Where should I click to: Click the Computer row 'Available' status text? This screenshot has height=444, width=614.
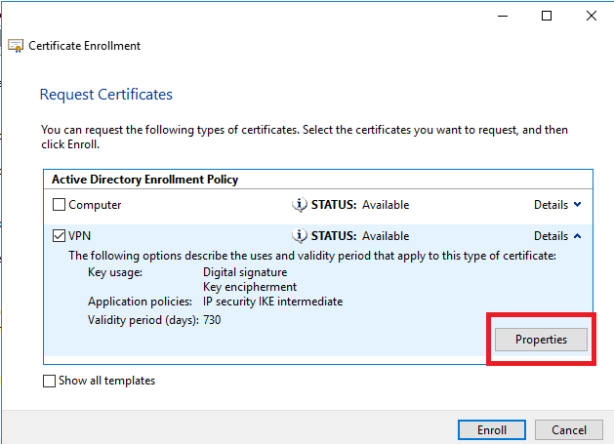(x=385, y=205)
